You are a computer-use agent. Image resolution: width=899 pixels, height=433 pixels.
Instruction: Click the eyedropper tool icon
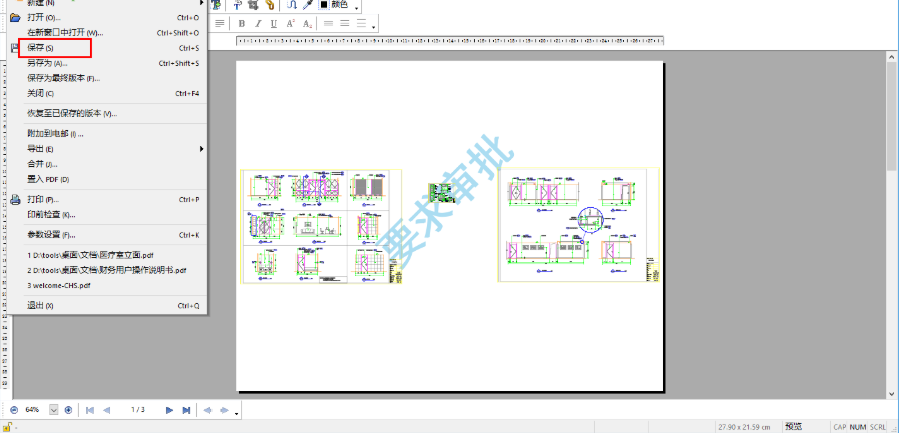coord(306,5)
